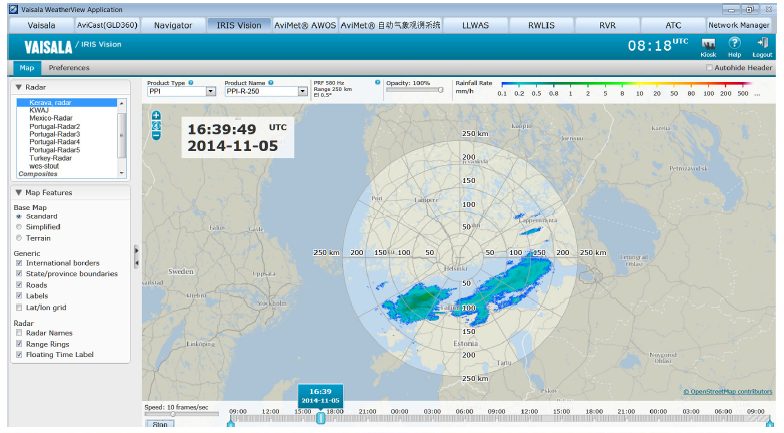Toggle the Range Rings checkbox
This screenshot has height=433, width=784.
pos(20,343)
